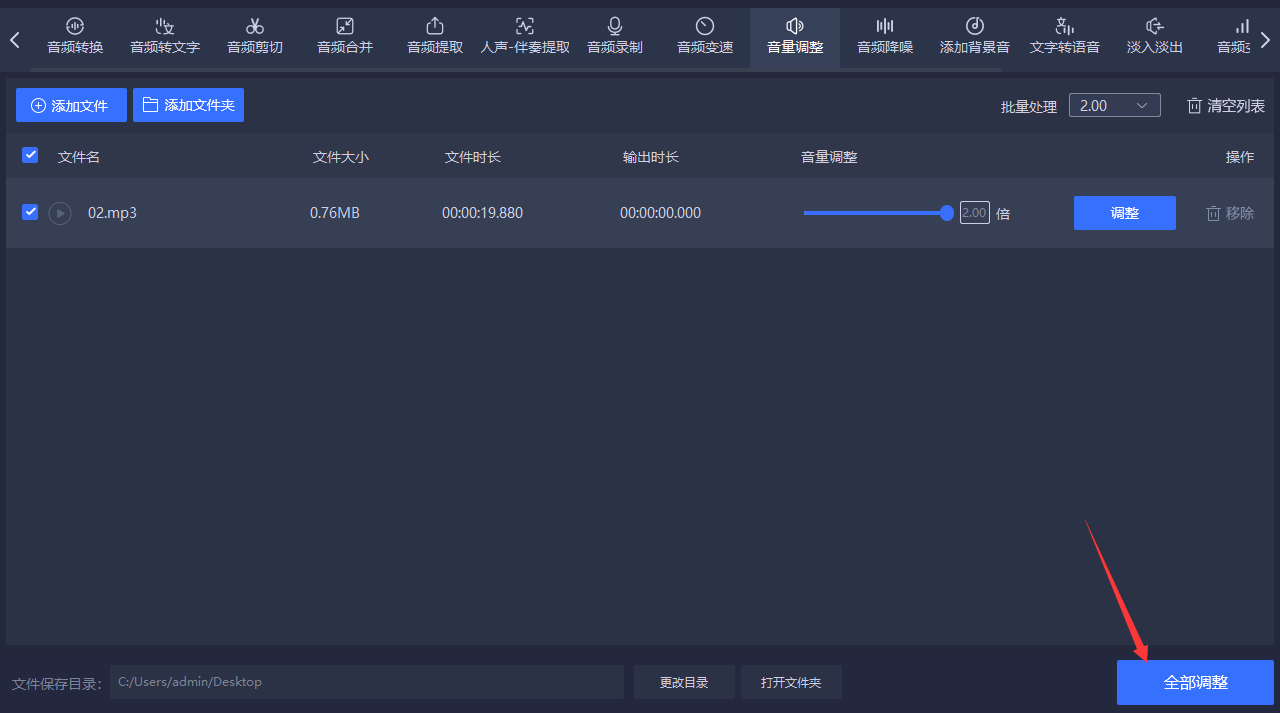
Task: Click the 全部调整 adjust all button
Action: (1195, 682)
